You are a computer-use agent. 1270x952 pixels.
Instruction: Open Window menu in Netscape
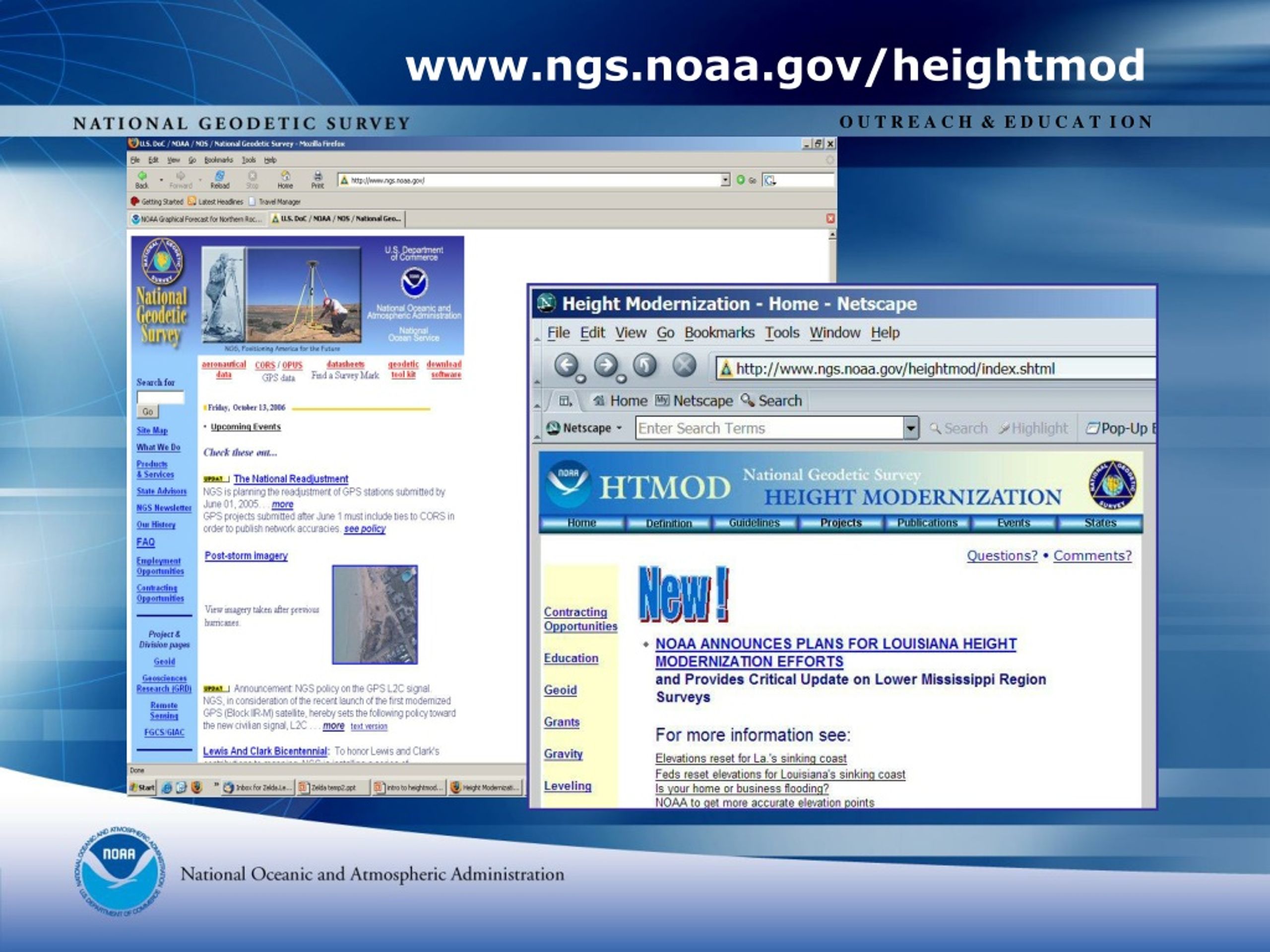pyautogui.click(x=835, y=333)
